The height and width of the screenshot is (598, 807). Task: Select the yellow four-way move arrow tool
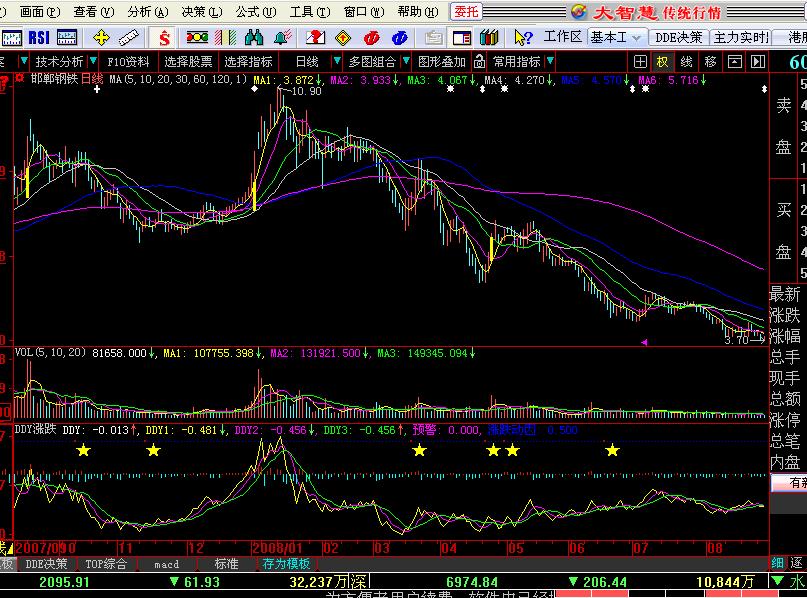(101, 38)
